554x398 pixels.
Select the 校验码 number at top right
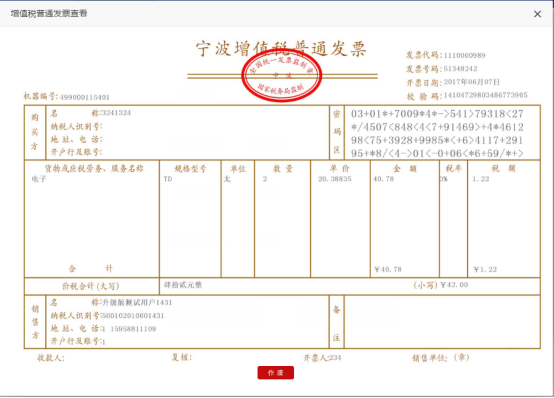click(x=485, y=95)
